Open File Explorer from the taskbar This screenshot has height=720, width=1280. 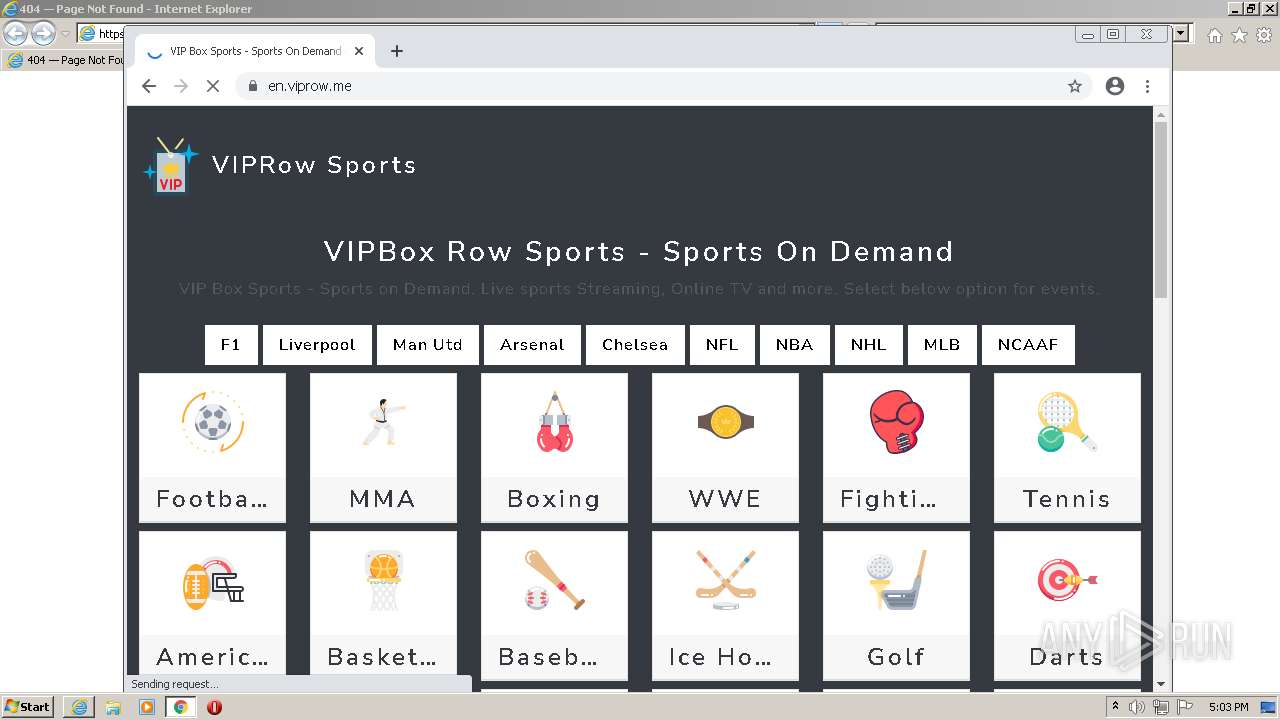[x=113, y=707]
